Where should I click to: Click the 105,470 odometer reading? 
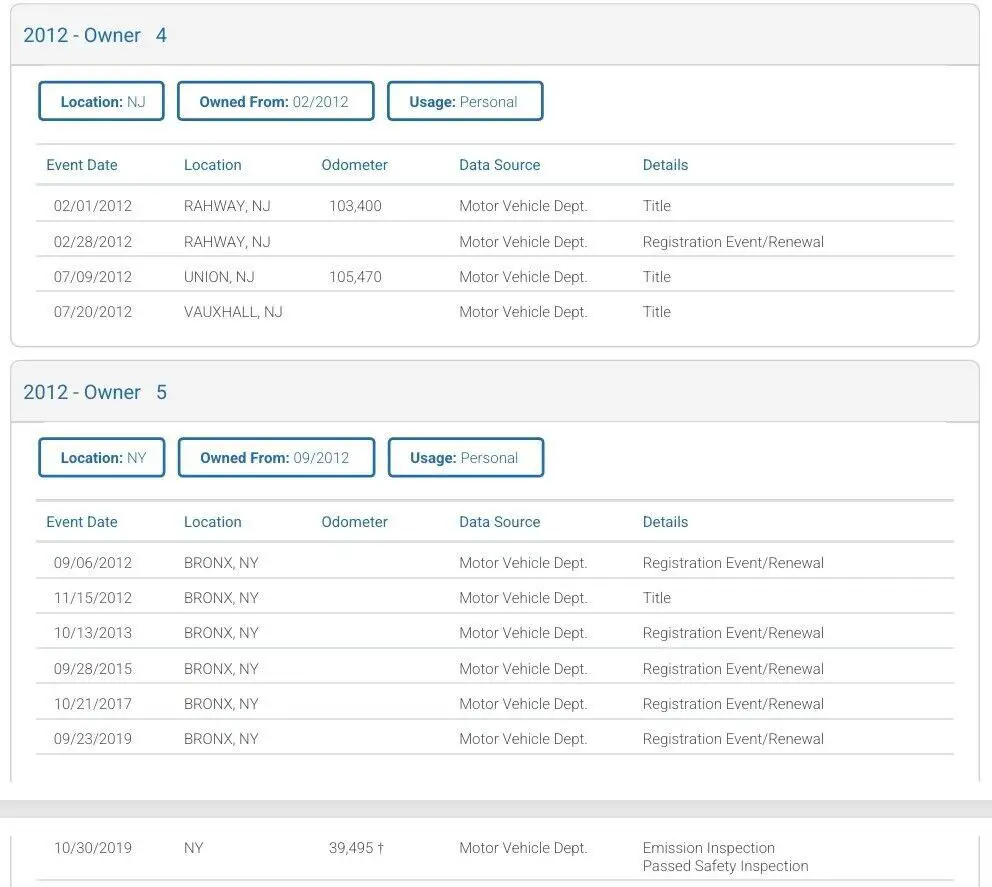pos(355,277)
